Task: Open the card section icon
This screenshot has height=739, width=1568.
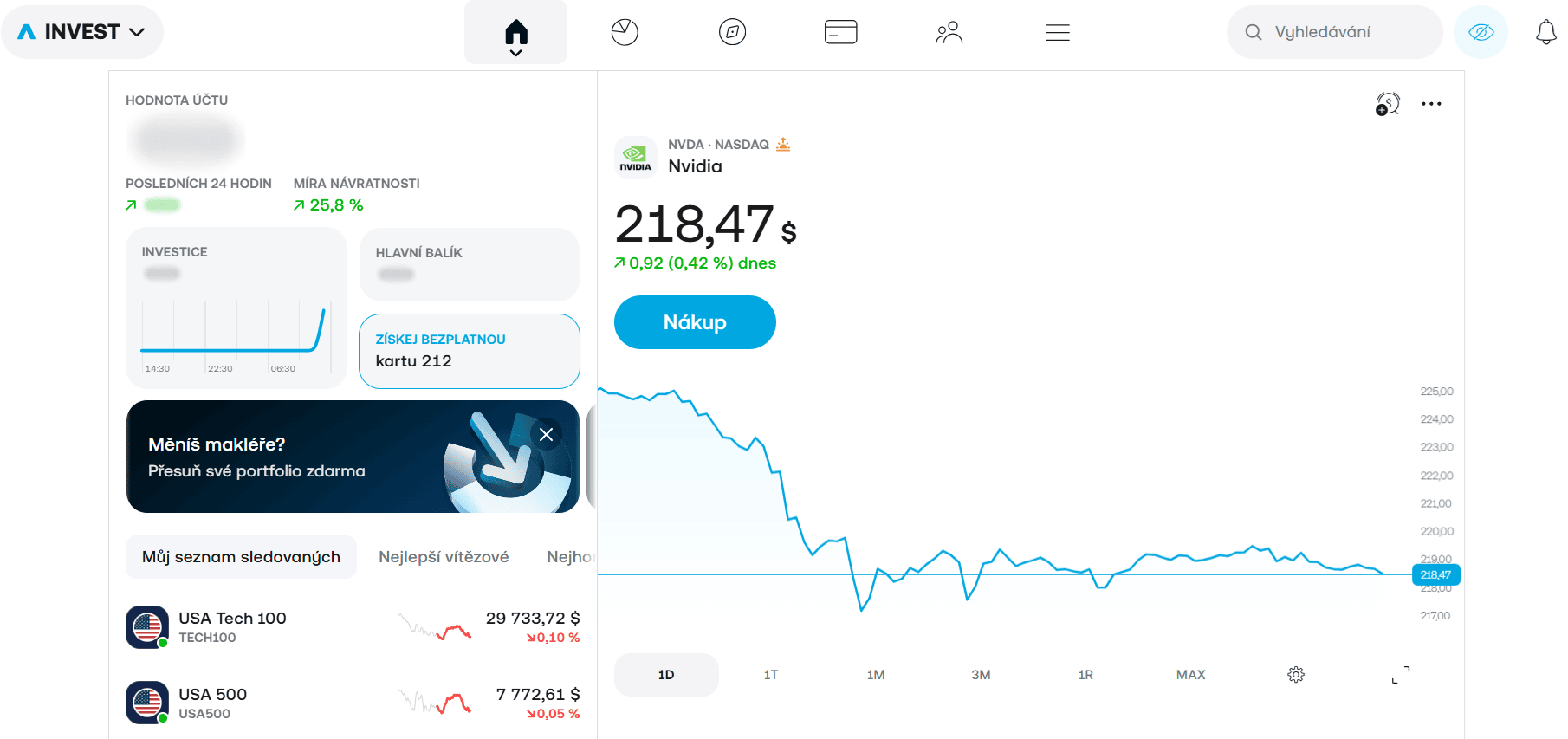Action: (840, 33)
